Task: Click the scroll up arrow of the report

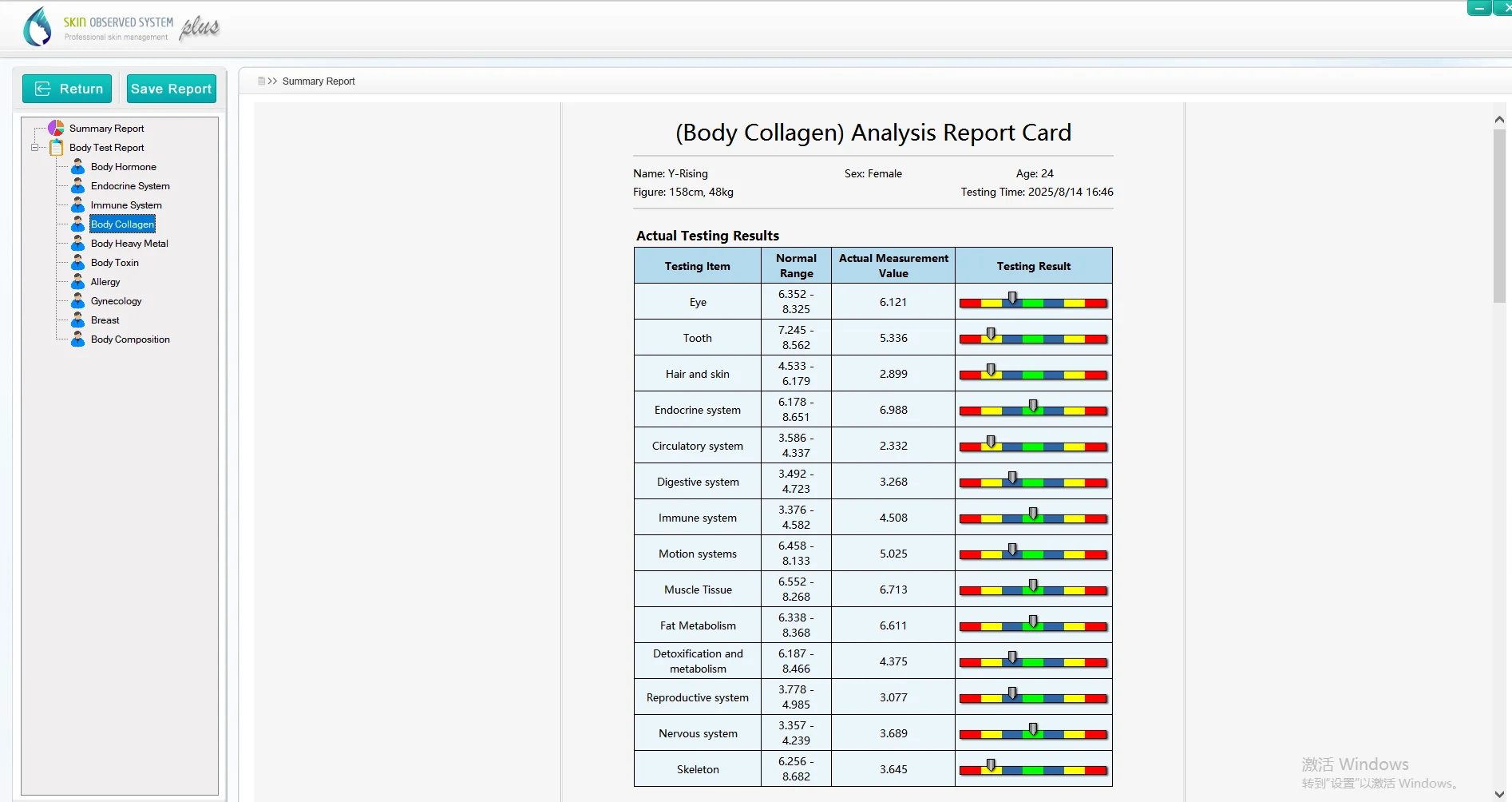Action: [x=1499, y=119]
